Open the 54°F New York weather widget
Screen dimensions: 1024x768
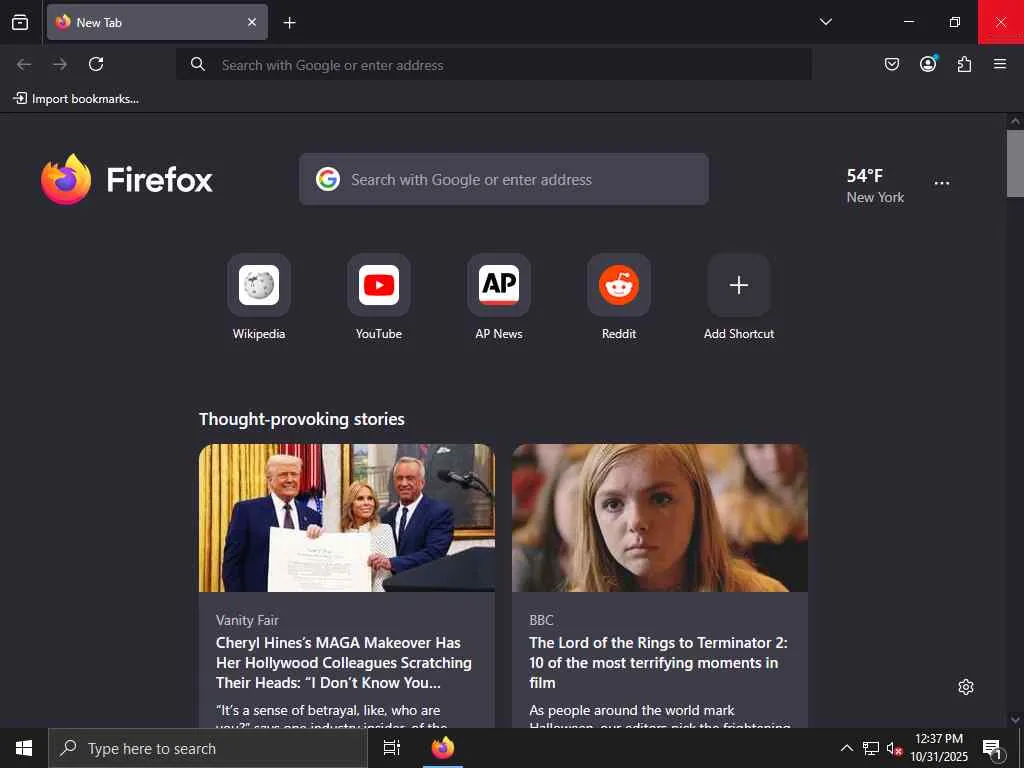pos(875,185)
